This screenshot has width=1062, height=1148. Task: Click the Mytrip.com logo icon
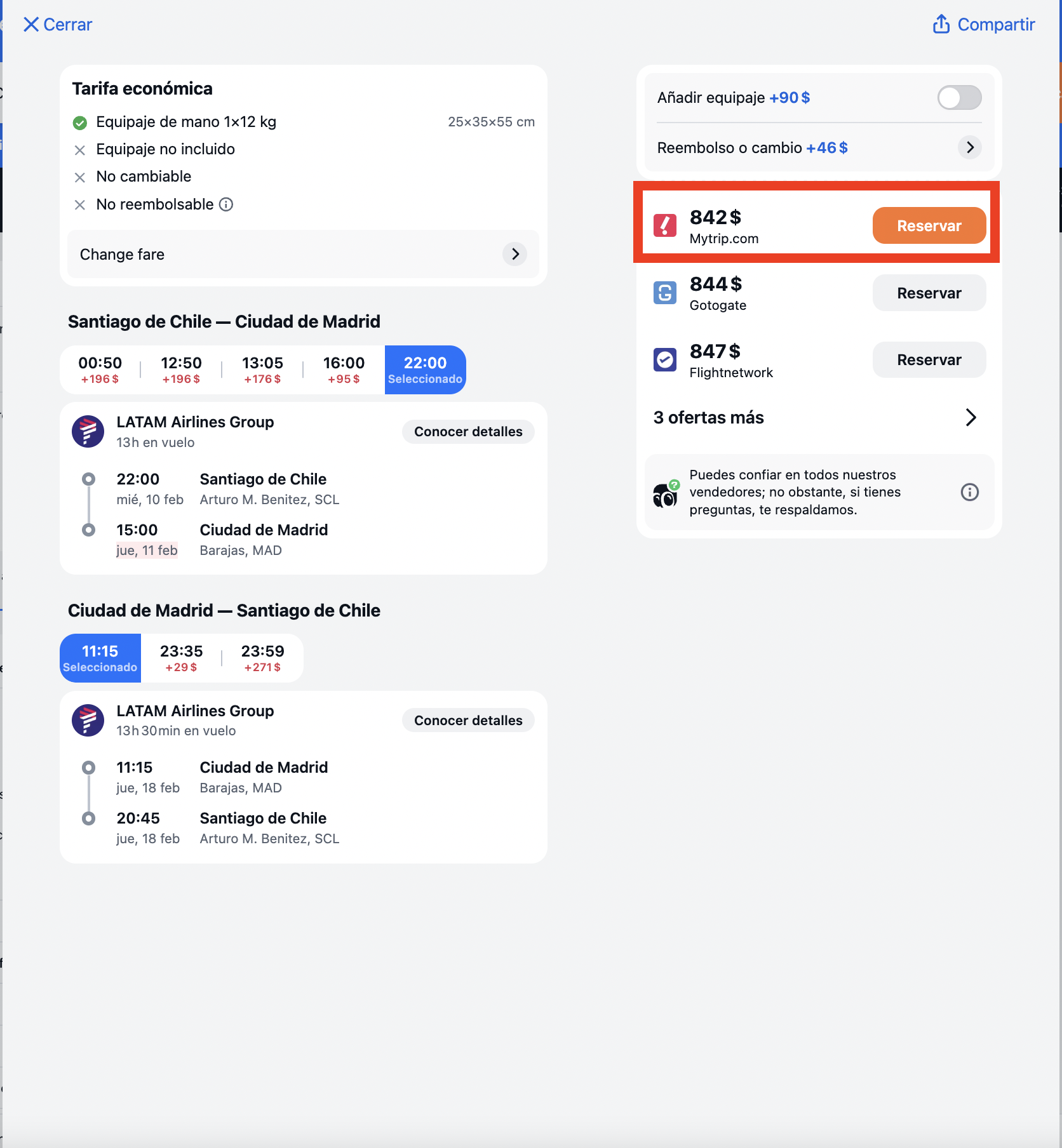click(x=665, y=225)
